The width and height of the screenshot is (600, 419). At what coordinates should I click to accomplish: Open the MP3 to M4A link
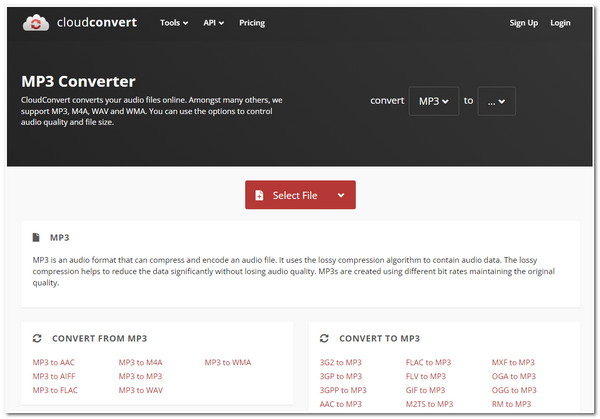point(140,362)
